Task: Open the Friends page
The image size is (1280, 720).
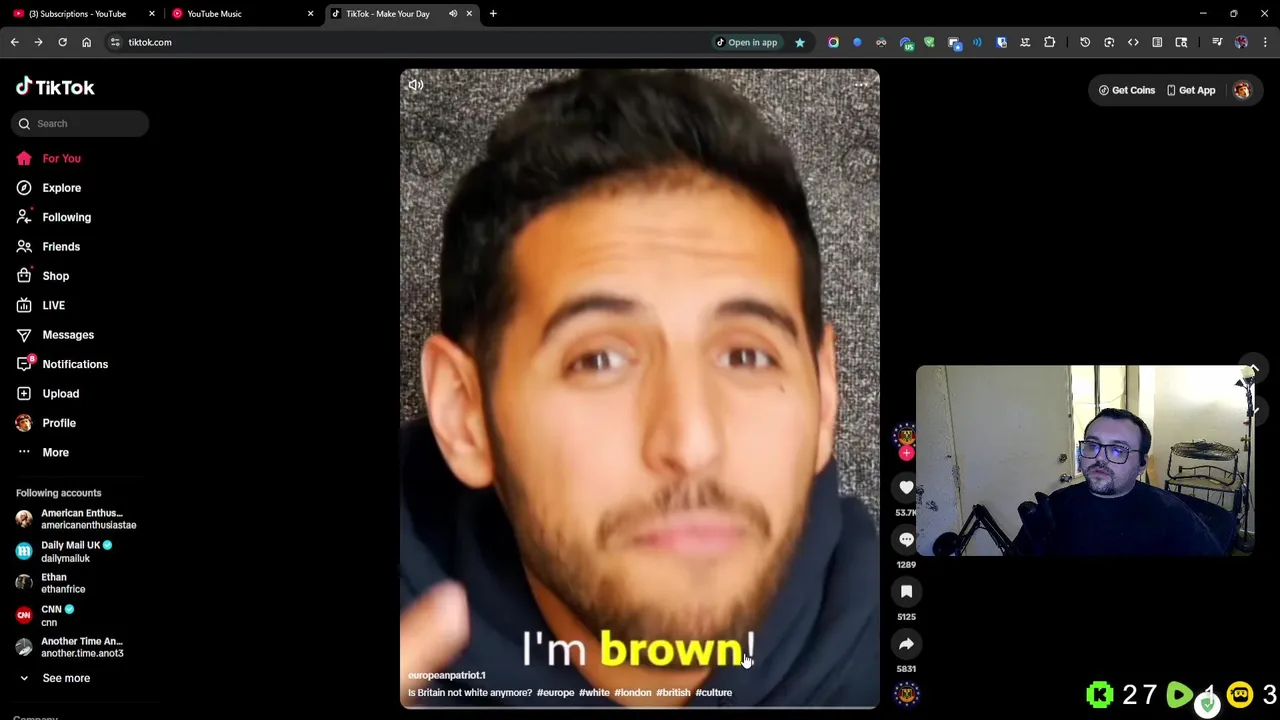Action: (61, 247)
